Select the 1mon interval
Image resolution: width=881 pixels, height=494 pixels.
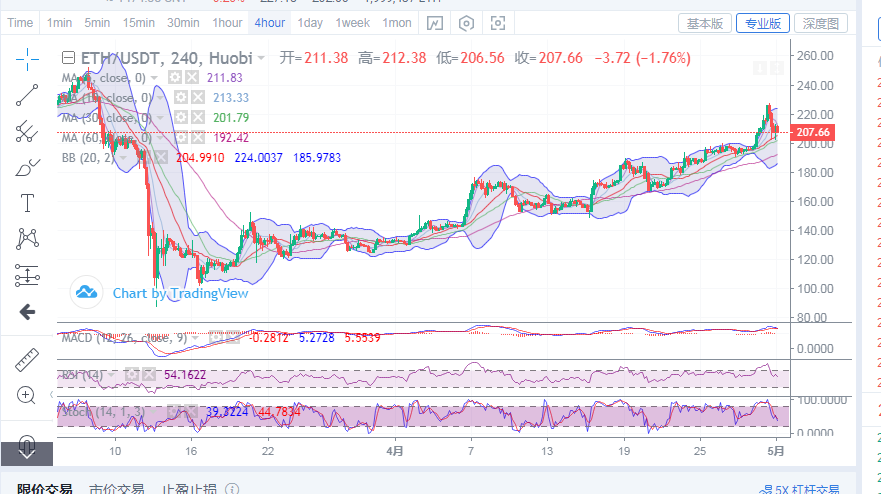397,23
